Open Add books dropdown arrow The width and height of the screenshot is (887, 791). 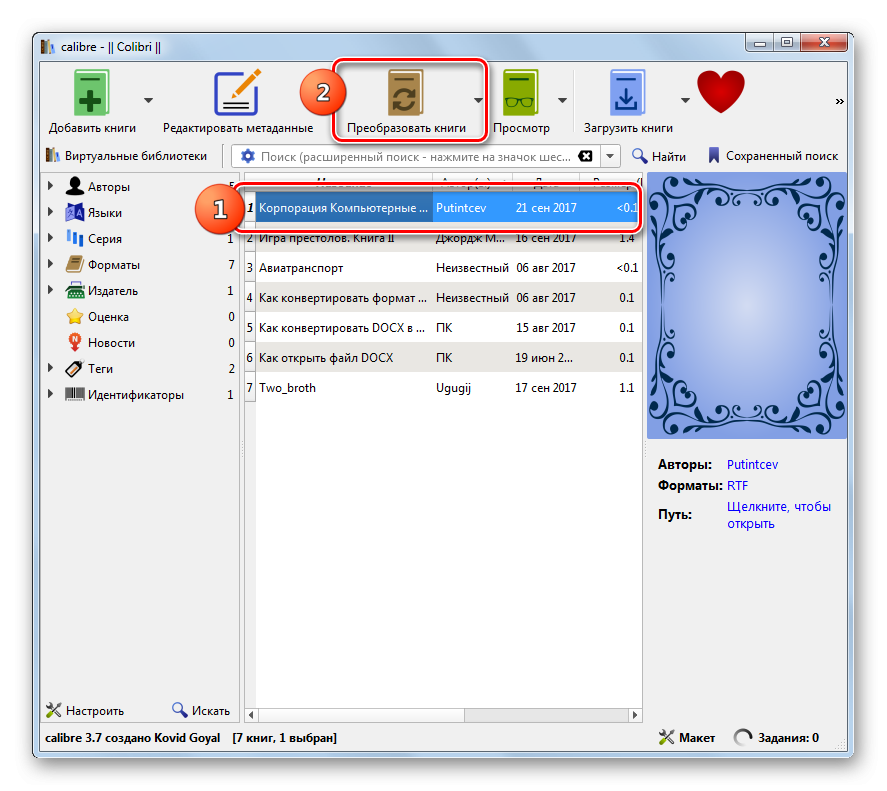(148, 101)
